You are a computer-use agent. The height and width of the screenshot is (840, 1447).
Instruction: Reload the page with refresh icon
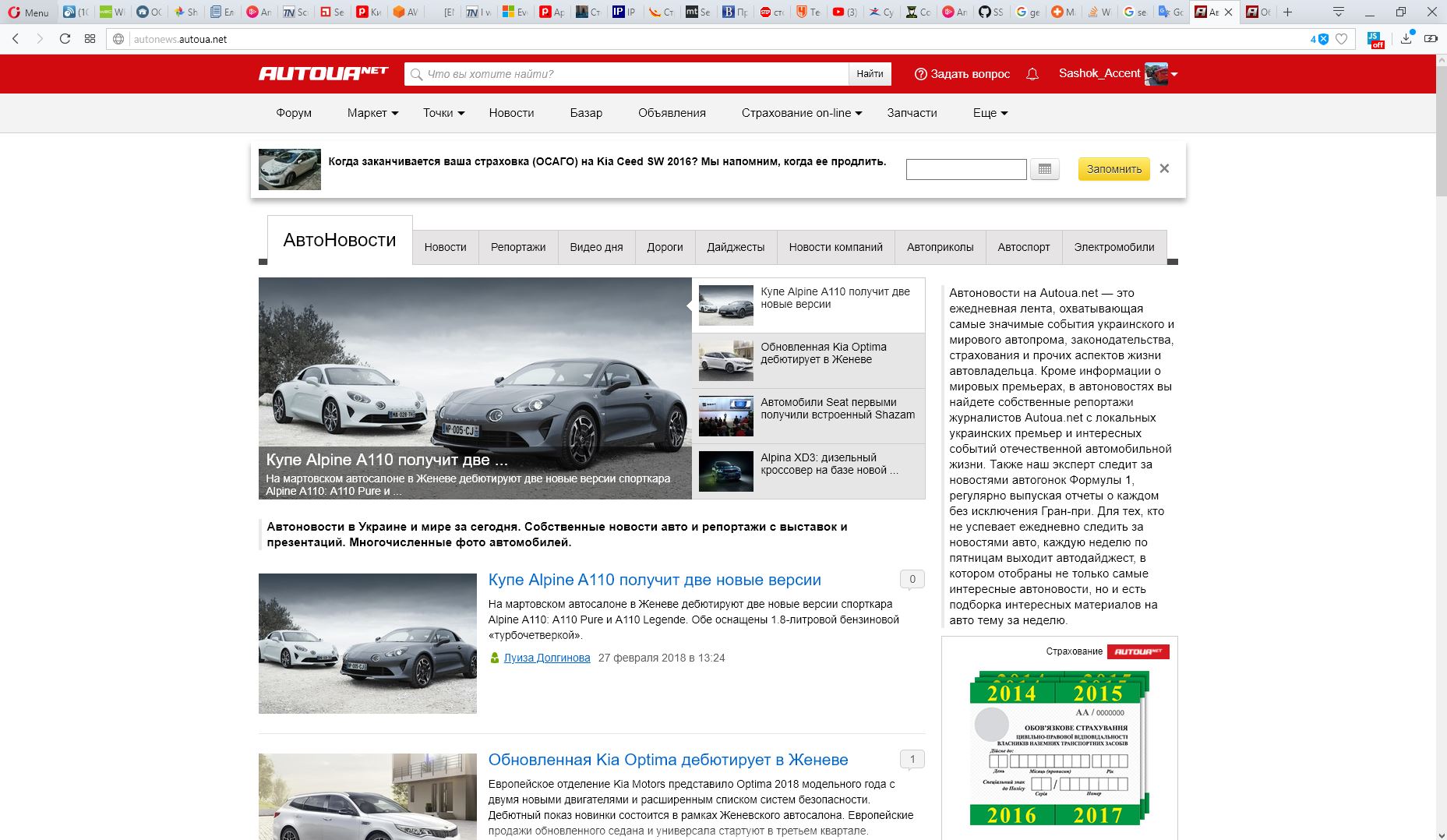tap(65, 39)
